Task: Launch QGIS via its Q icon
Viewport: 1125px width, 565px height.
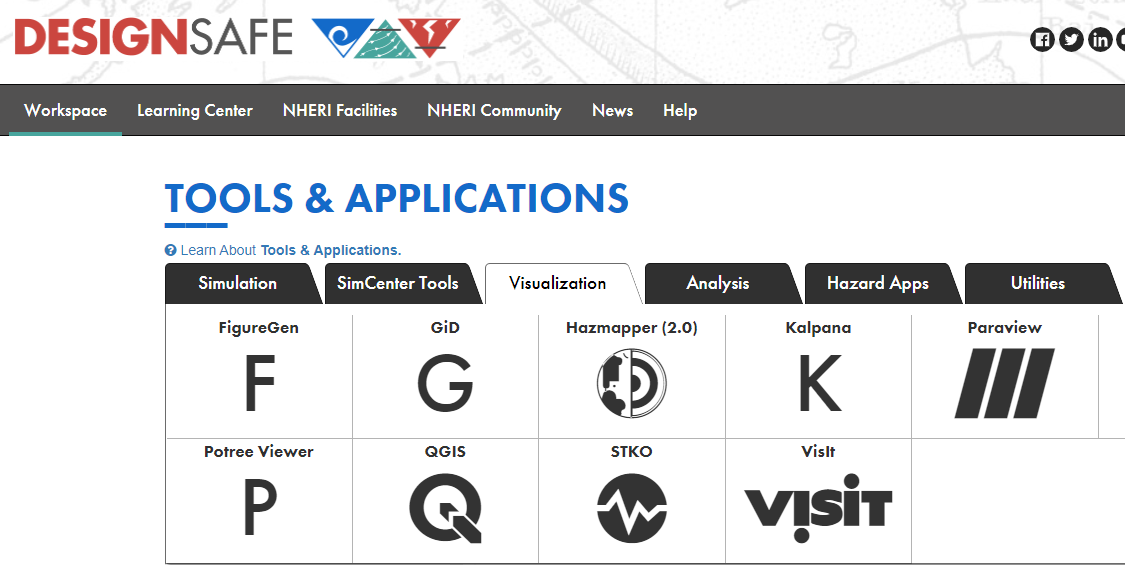Action: (445, 508)
